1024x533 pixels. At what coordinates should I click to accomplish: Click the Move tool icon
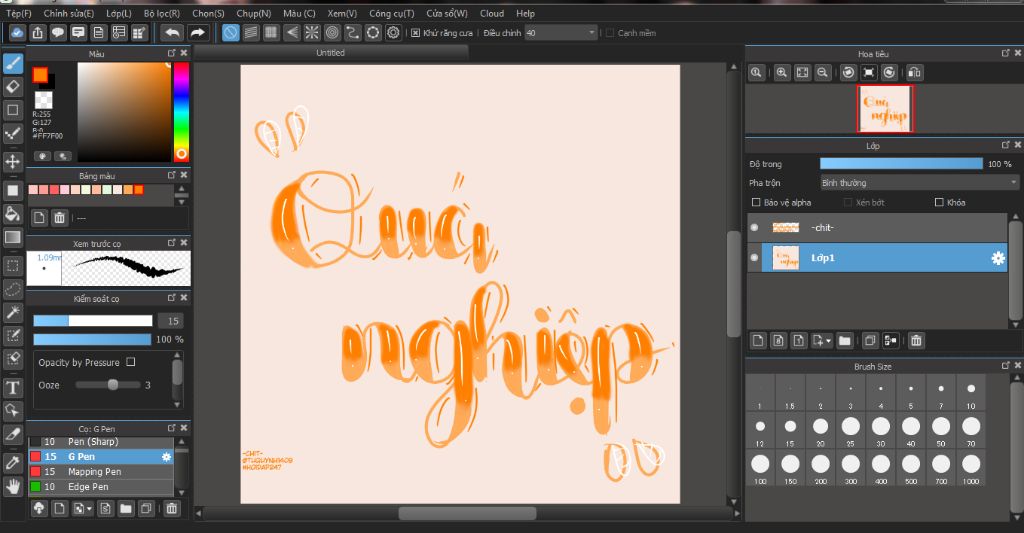13,161
